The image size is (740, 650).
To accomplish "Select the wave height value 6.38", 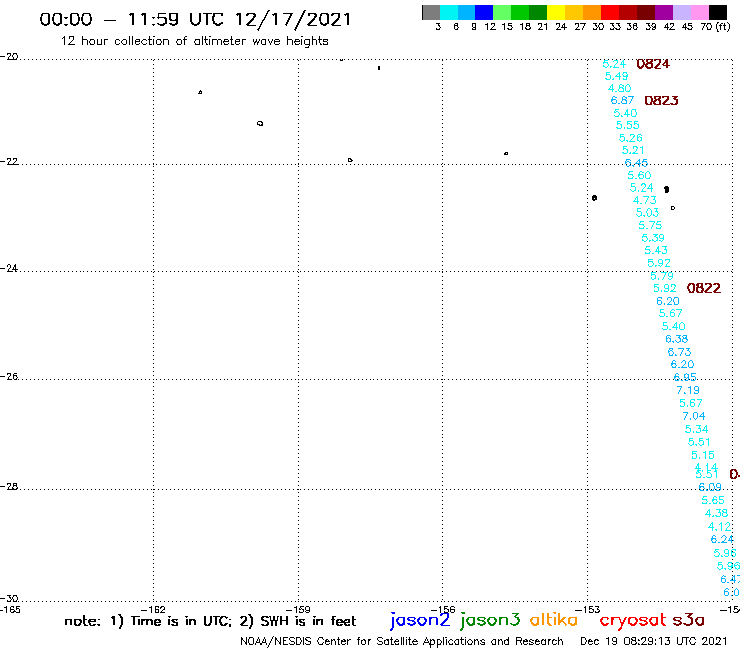I will coord(677,339).
